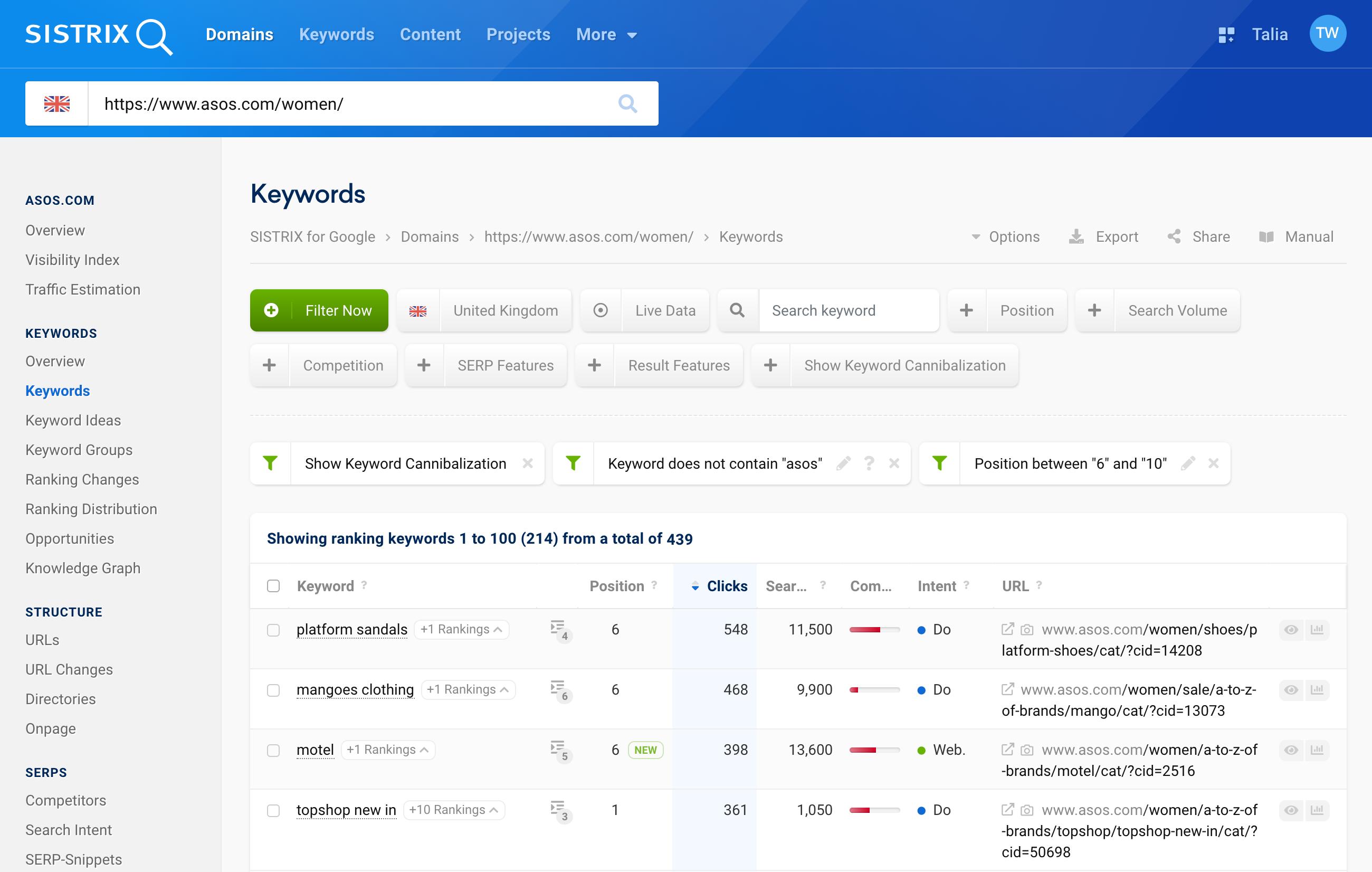The width and height of the screenshot is (1372, 872).
Task: Expand the Competition filter option
Action: (x=270, y=364)
